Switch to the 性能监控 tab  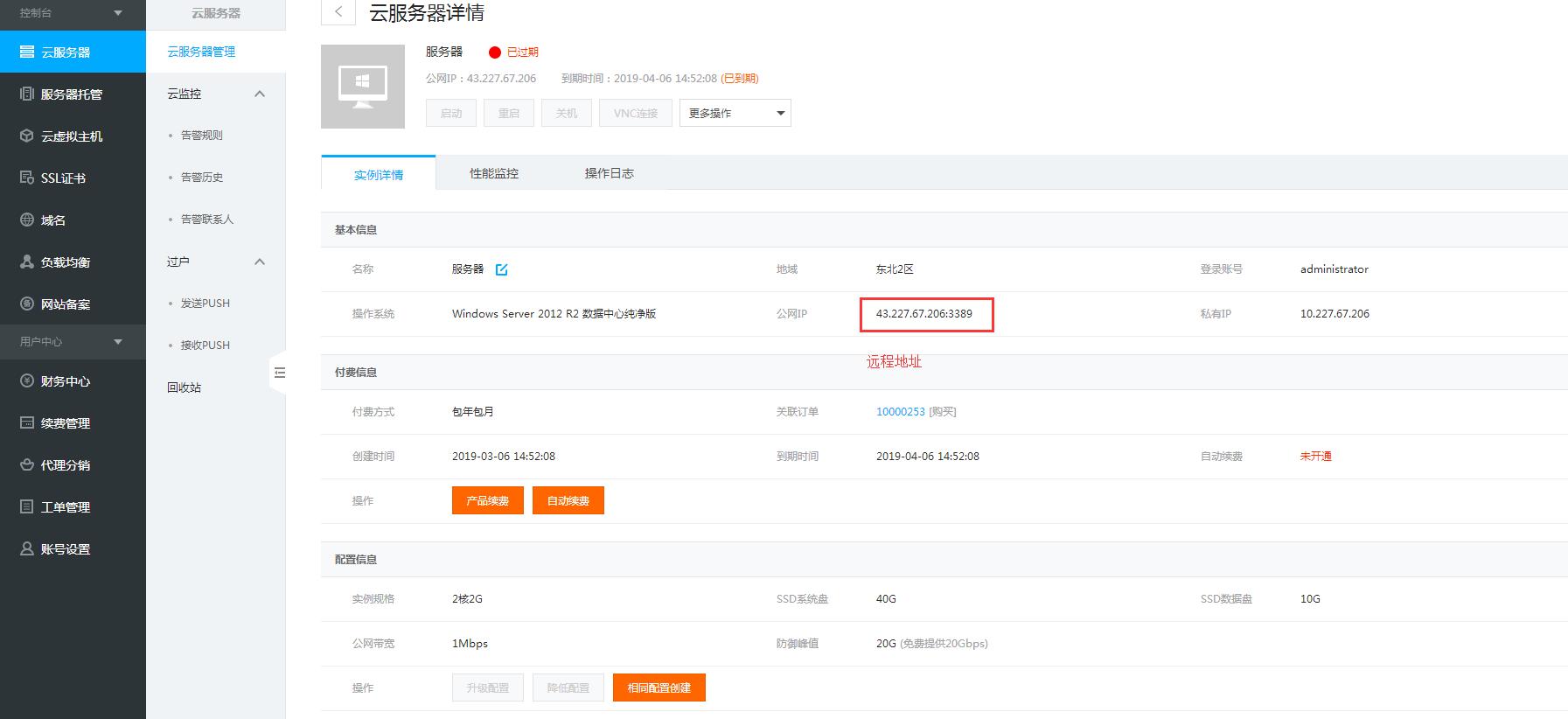click(x=494, y=173)
